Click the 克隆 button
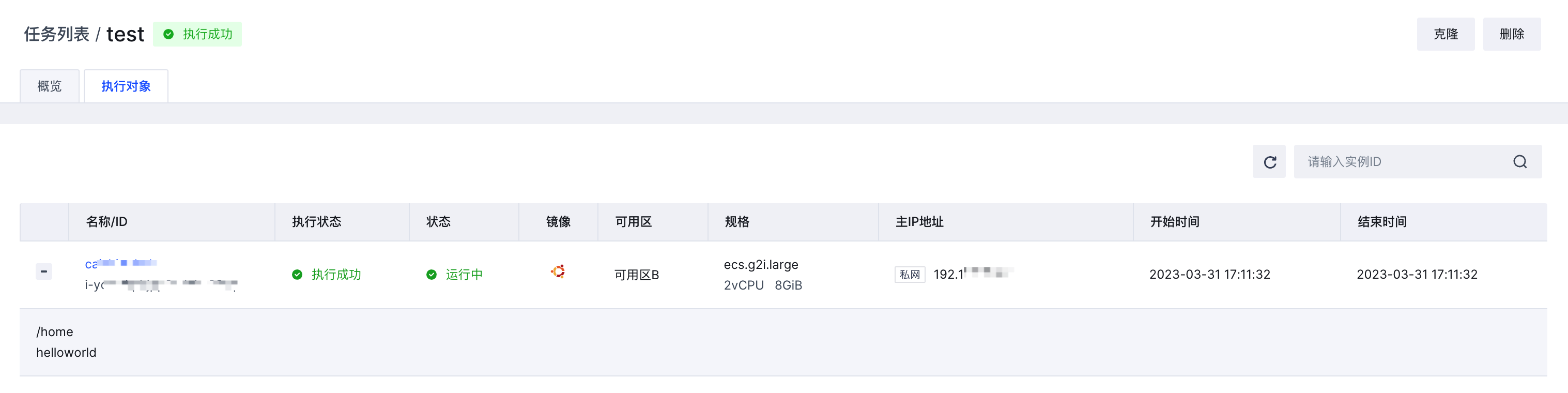1568x393 pixels. [1445, 34]
